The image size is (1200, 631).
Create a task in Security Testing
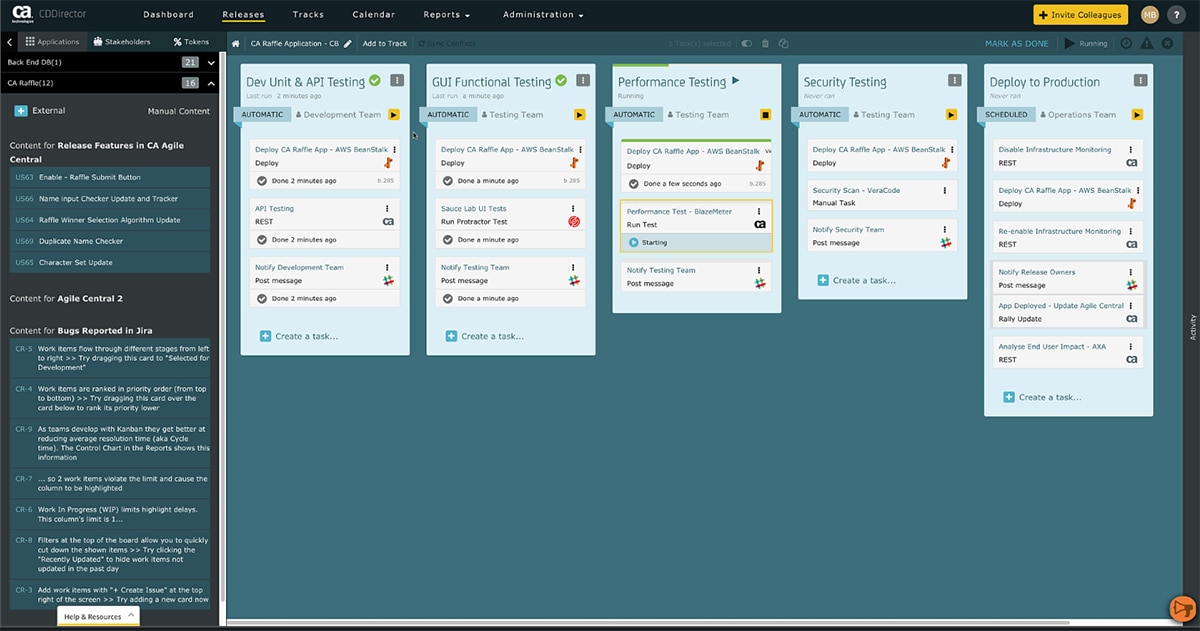click(857, 281)
